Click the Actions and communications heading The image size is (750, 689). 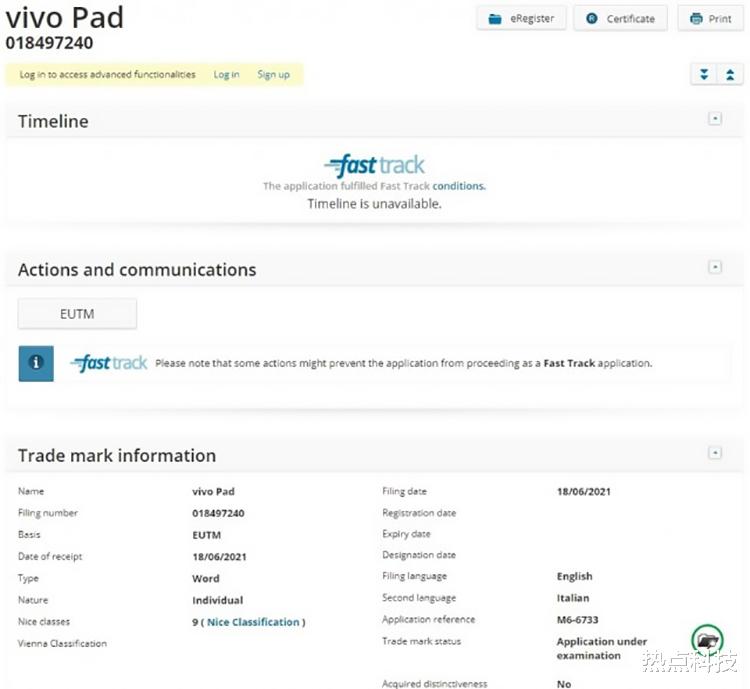coord(137,270)
